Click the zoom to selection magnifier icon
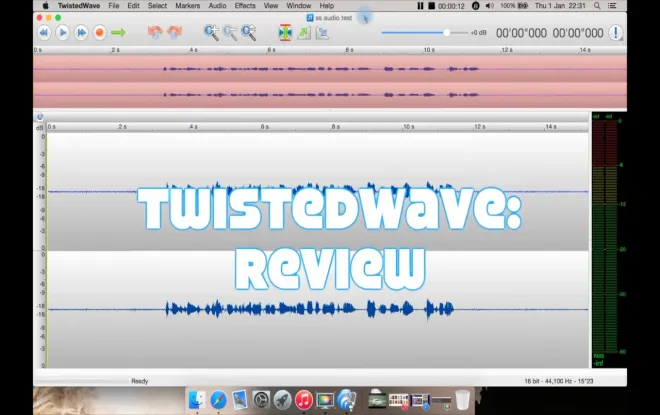This screenshot has width=660, height=415. coord(248,32)
